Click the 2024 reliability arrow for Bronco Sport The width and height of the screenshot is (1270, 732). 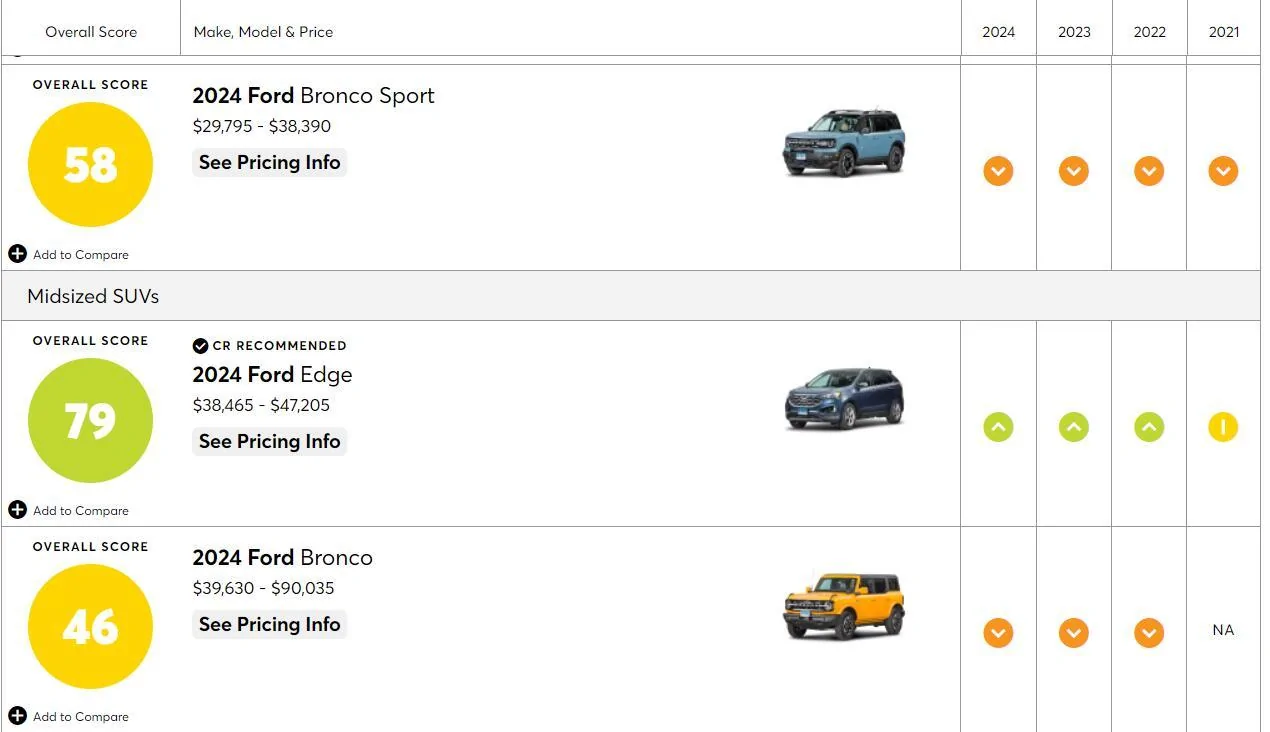pos(998,171)
